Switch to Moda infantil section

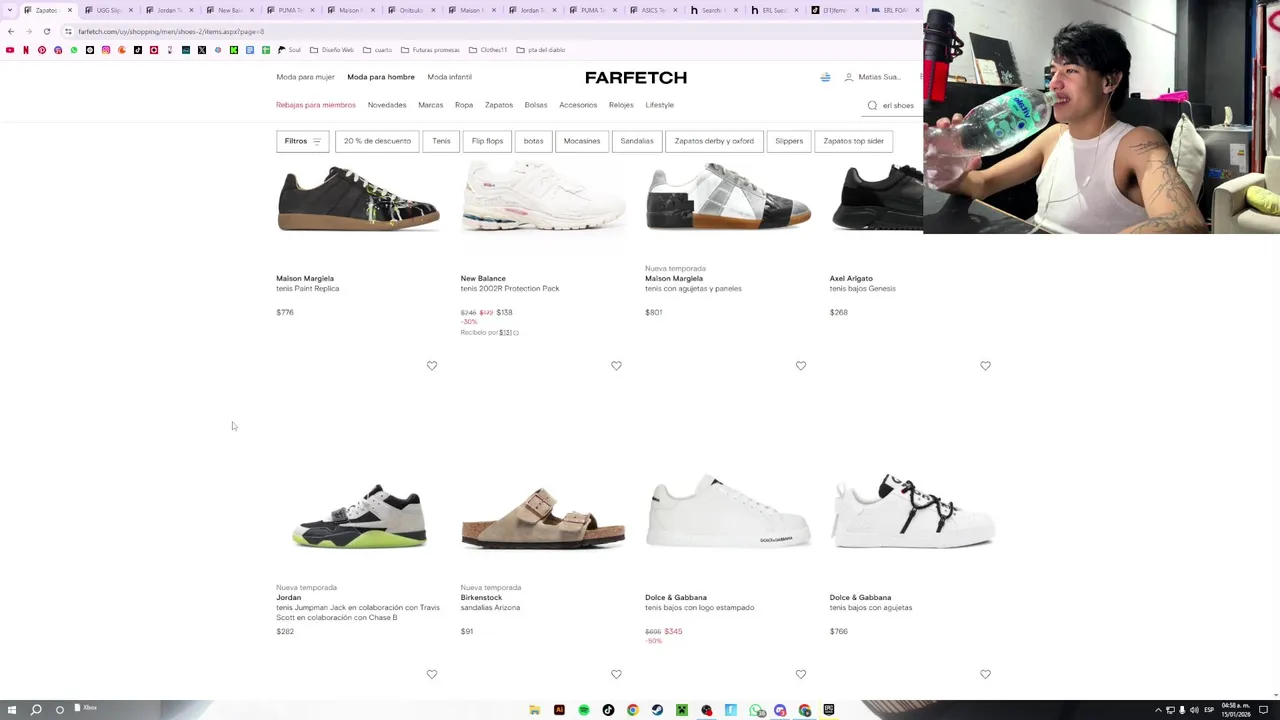tap(449, 77)
